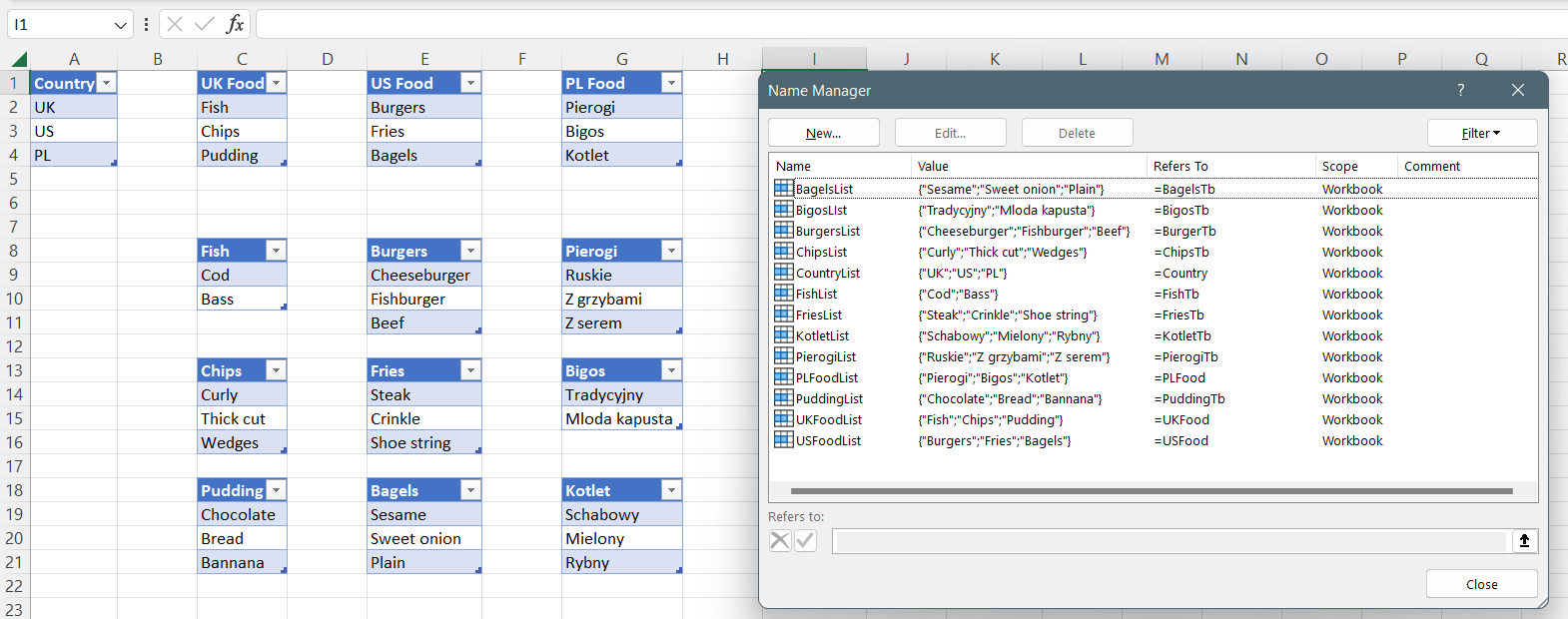Open the US Food filter dropdown

coord(470,83)
